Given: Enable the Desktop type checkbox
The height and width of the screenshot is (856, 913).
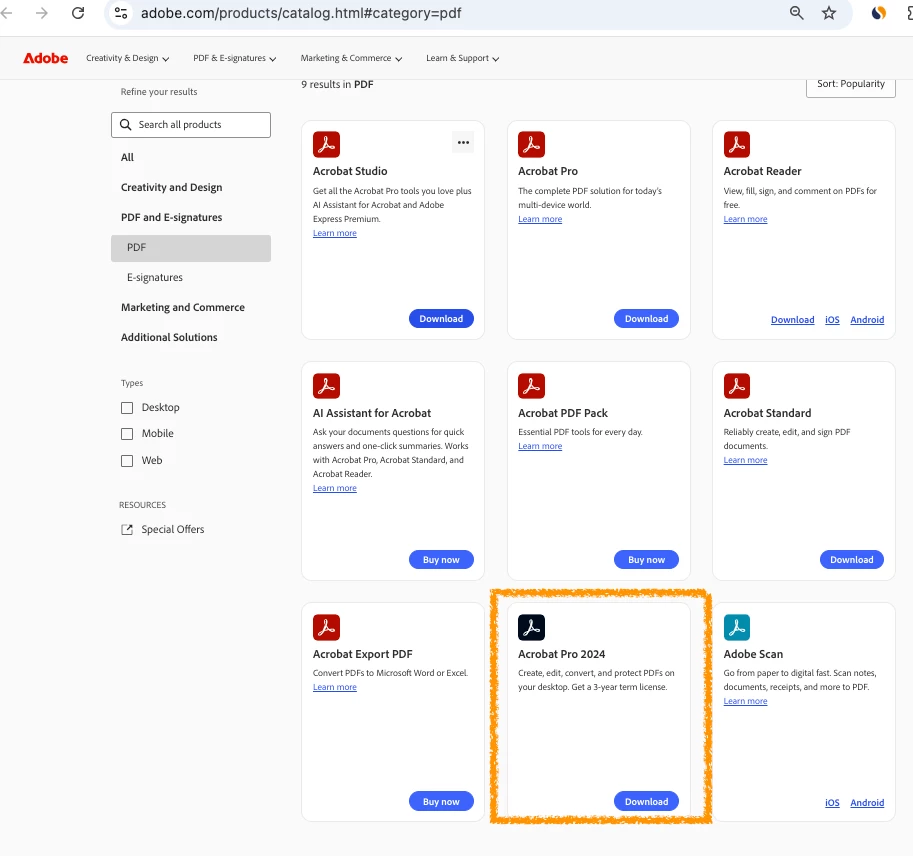Looking at the screenshot, I should pyautogui.click(x=127, y=408).
